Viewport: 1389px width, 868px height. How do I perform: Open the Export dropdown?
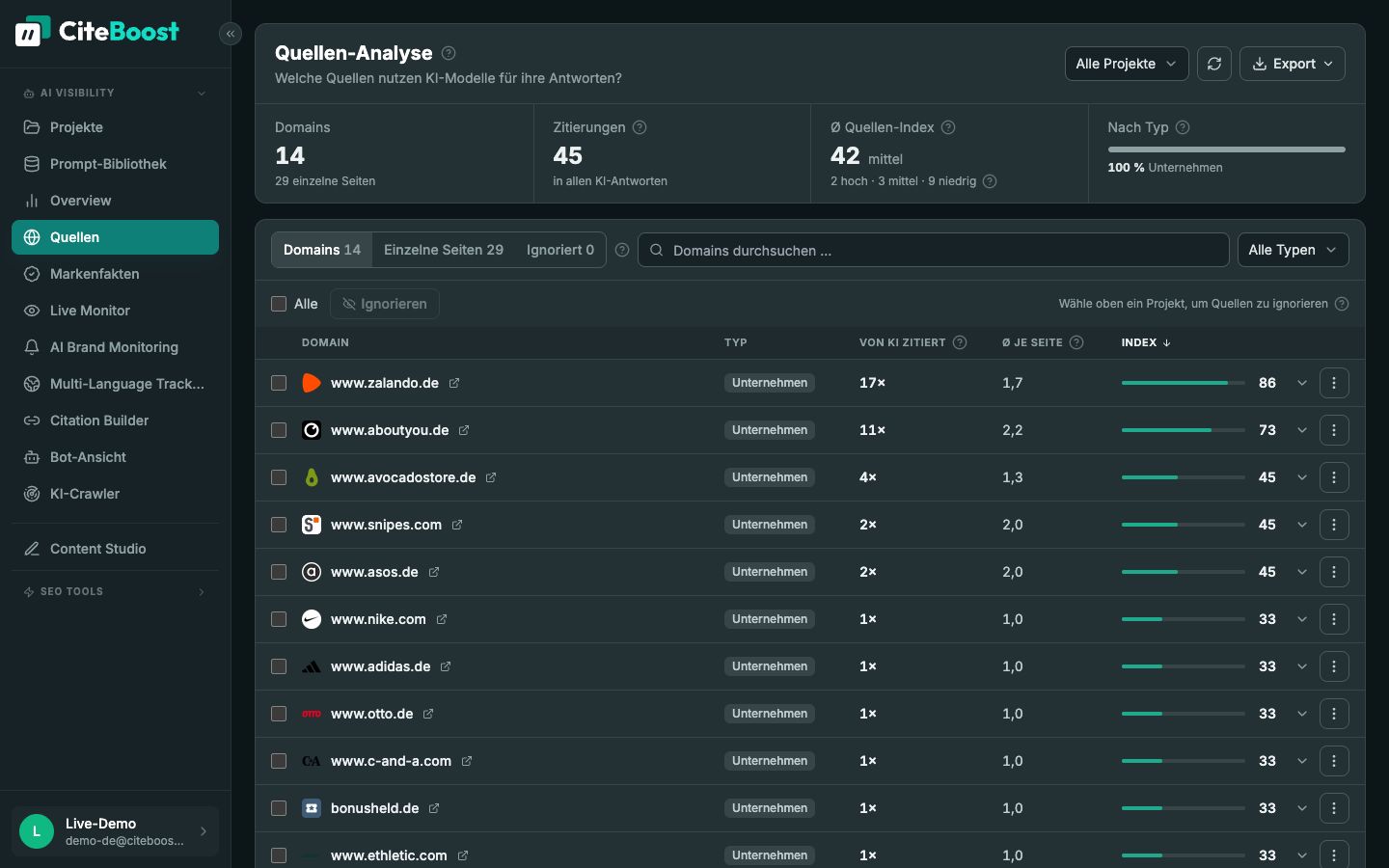coord(1292,64)
